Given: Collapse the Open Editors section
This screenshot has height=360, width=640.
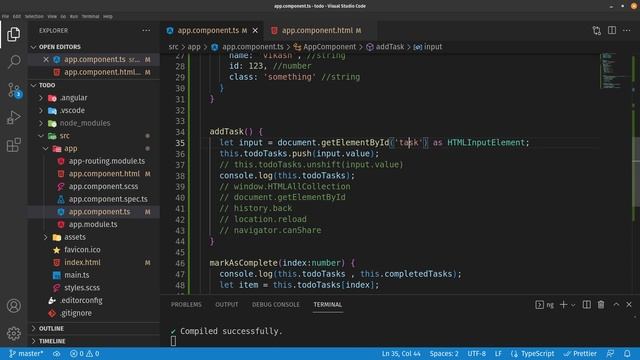Looking at the screenshot, I should point(94,47).
